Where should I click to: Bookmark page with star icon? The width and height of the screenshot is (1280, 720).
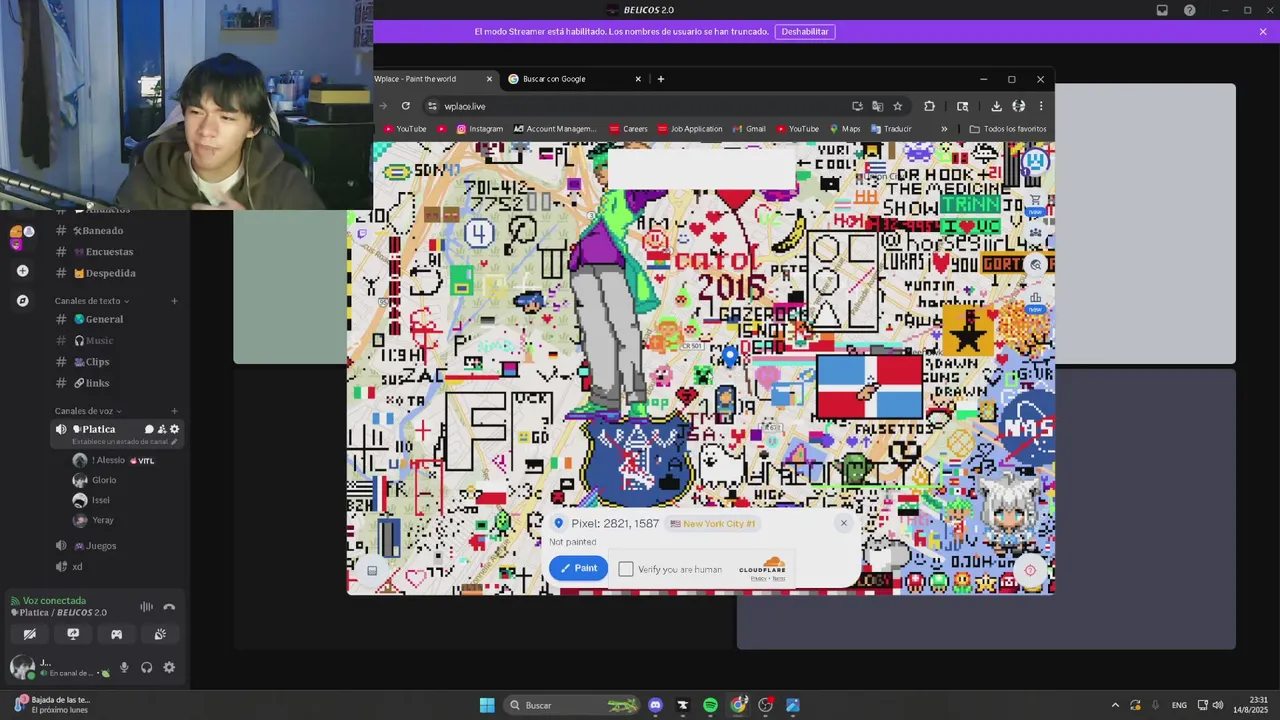pos(897,106)
